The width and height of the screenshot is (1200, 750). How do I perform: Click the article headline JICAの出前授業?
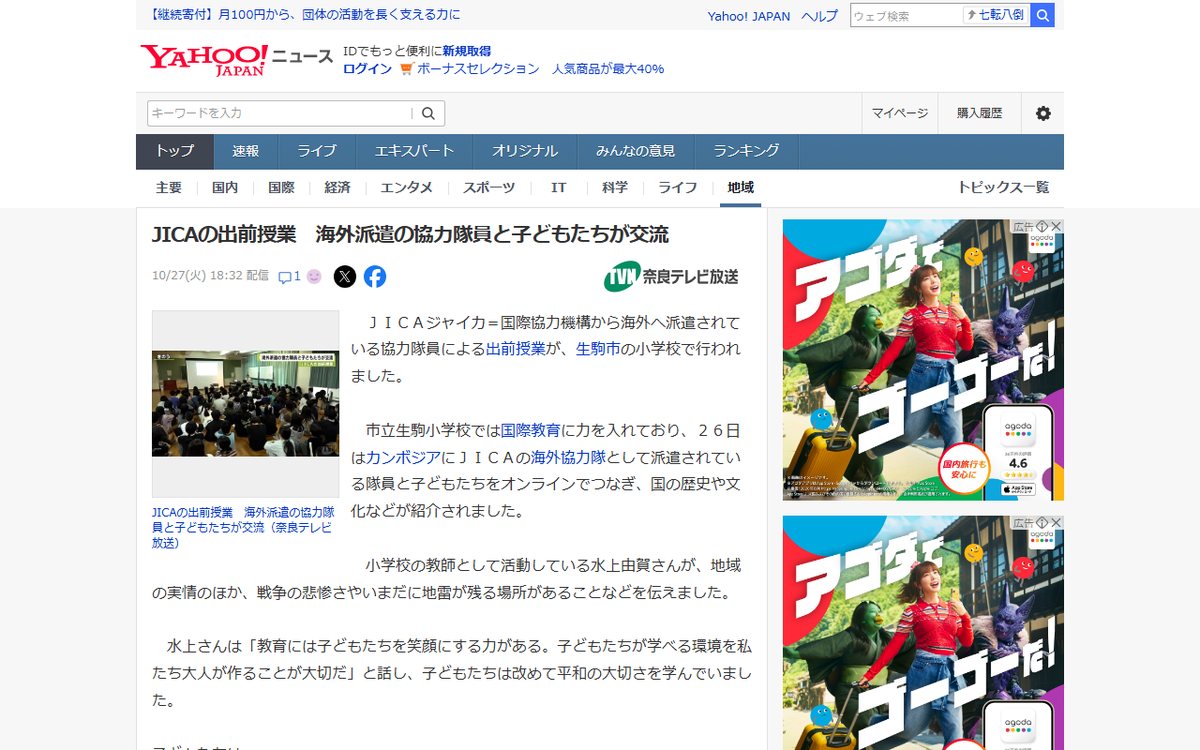410,234
